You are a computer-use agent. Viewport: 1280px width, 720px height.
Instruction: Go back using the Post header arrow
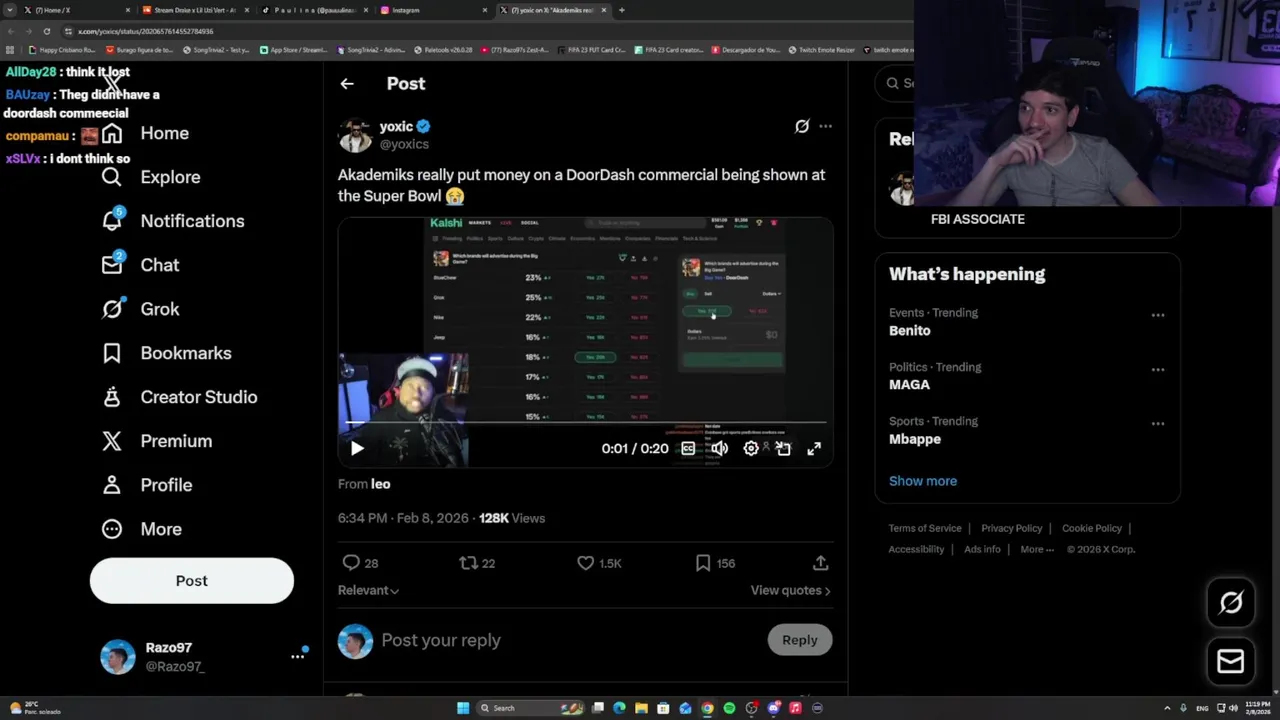tap(347, 84)
